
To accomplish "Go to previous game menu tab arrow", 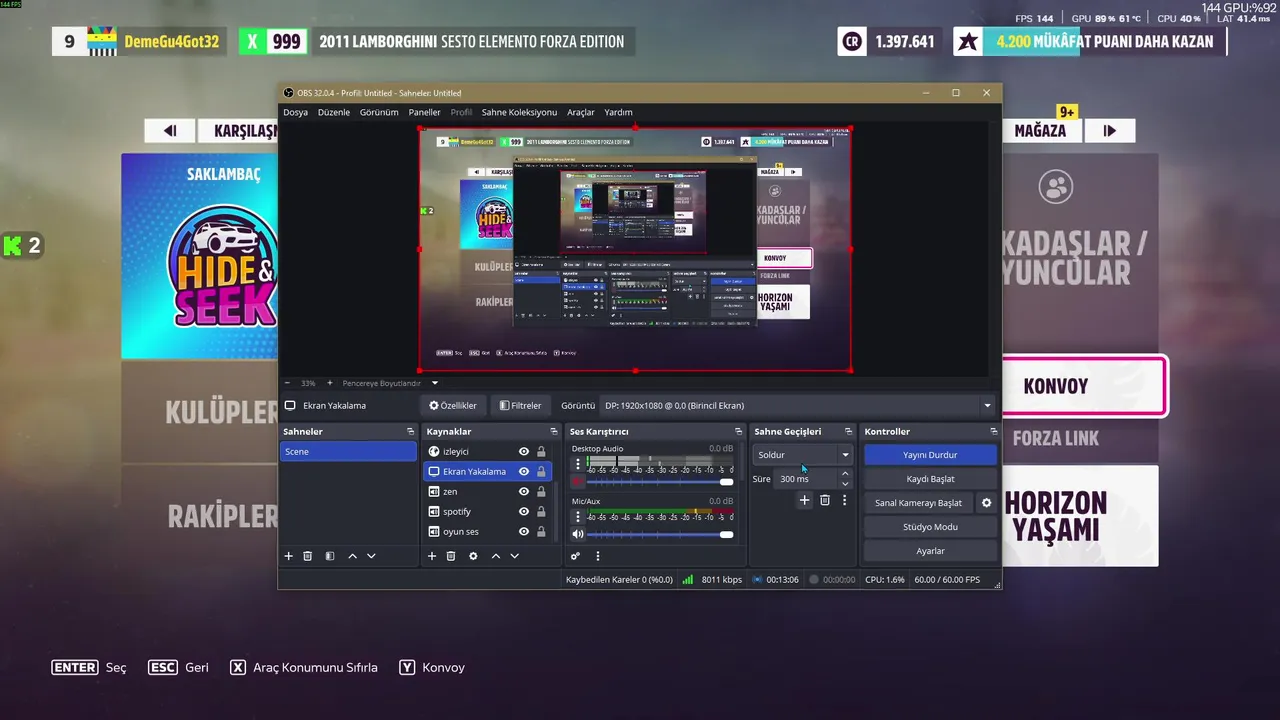I will [x=170, y=130].
